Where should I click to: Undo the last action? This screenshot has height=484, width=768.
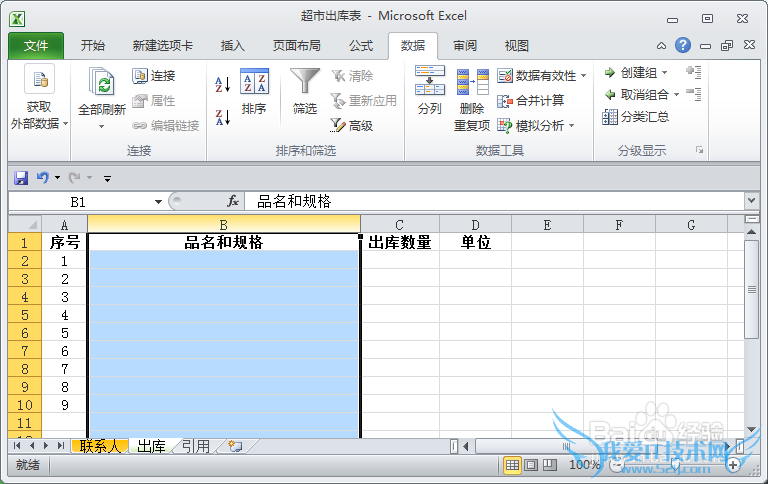[43, 178]
